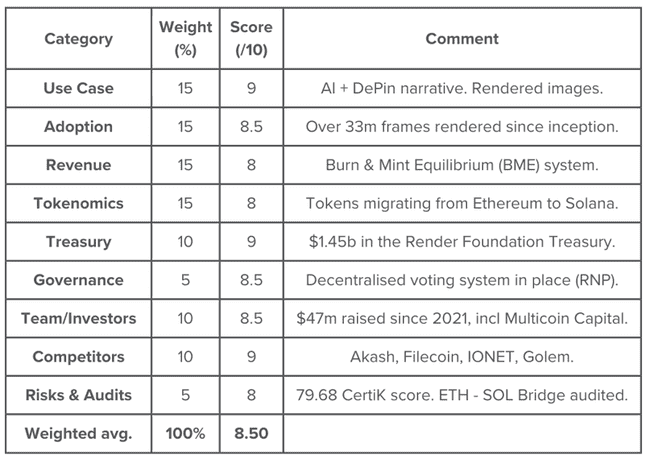Select the Category column header
The height and width of the screenshot is (459, 650).
tap(78, 39)
